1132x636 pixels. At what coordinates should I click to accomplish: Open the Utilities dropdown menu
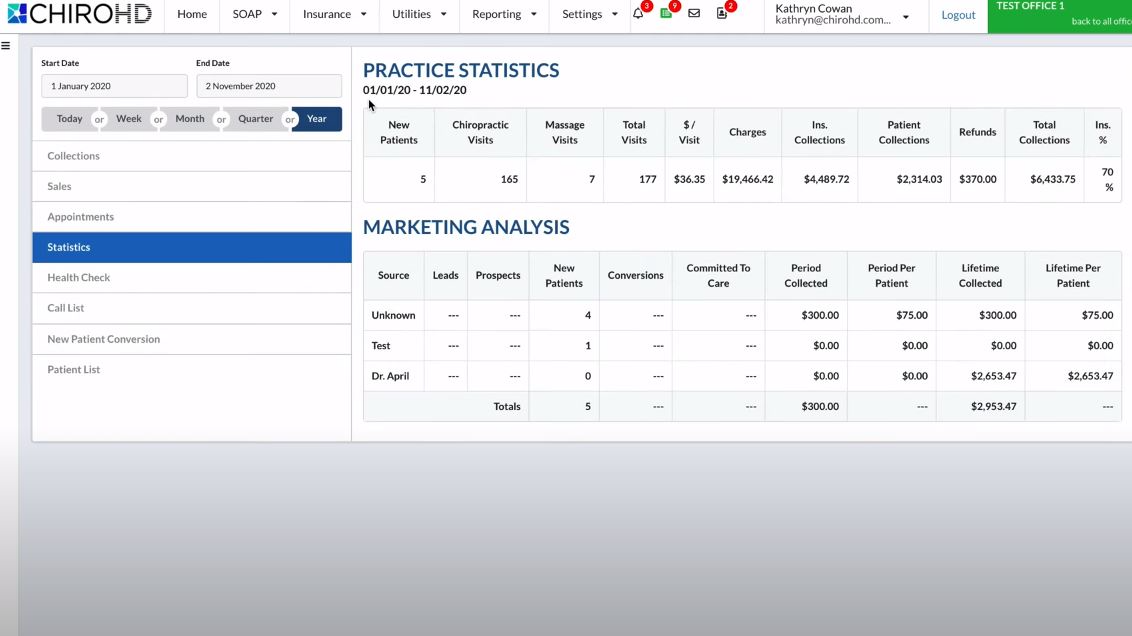(x=419, y=14)
